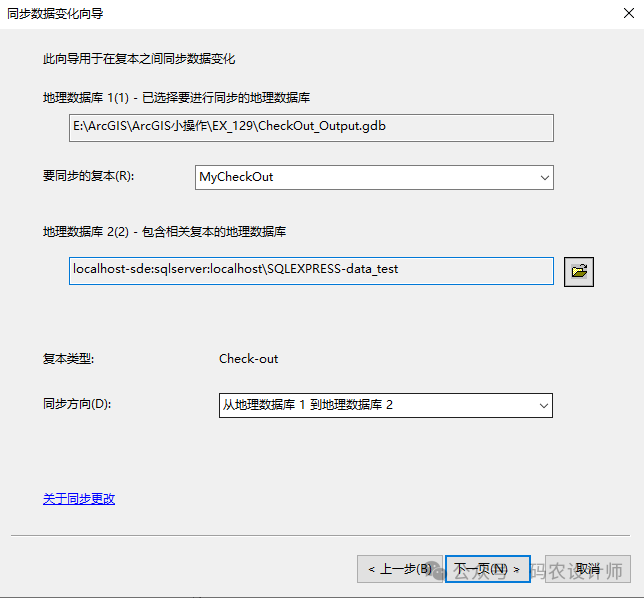644x598 pixels.
Task: Click the CheckOut_Output.gdb path field
Action: tap(310, 128)
